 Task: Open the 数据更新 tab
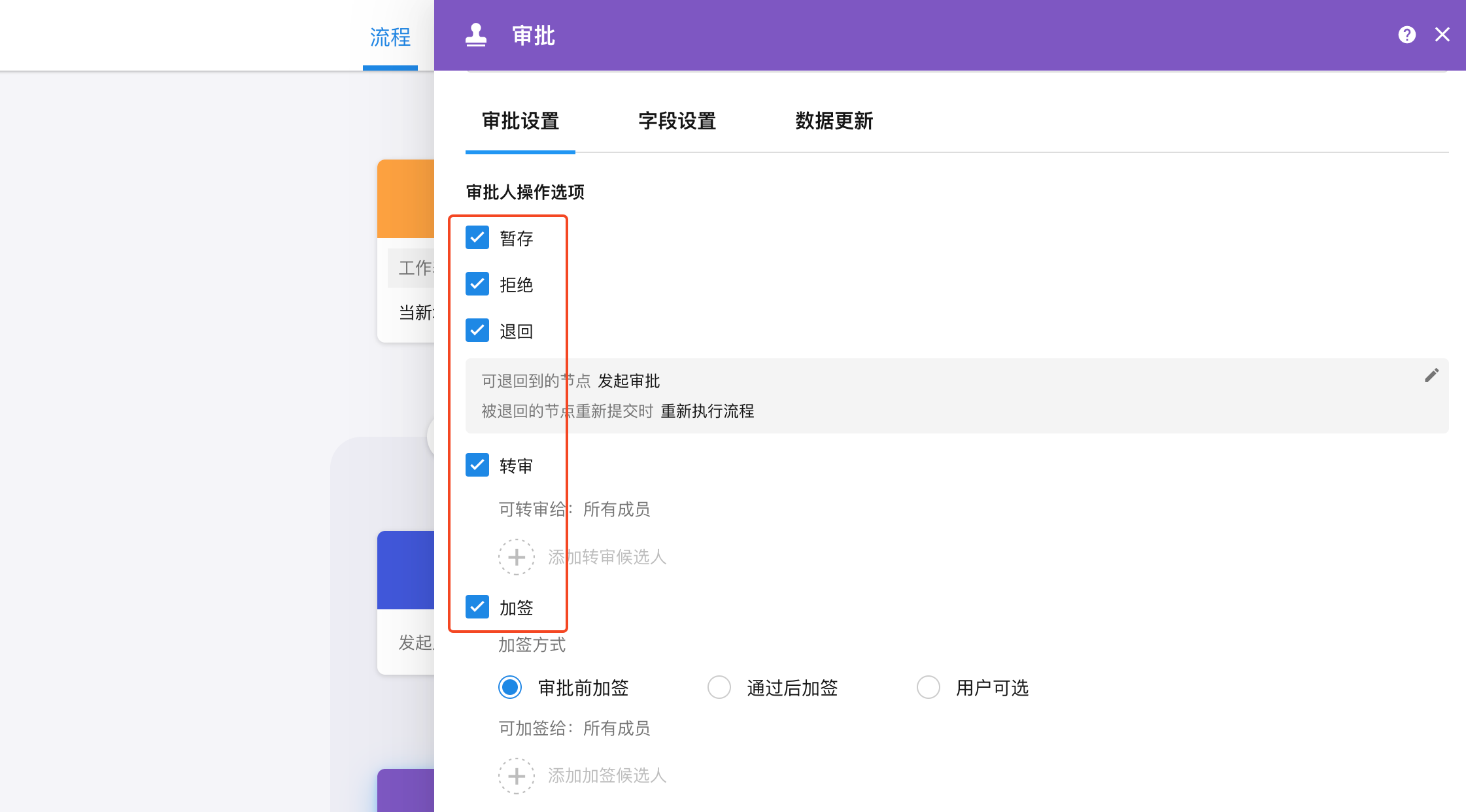tap(834, 121)
